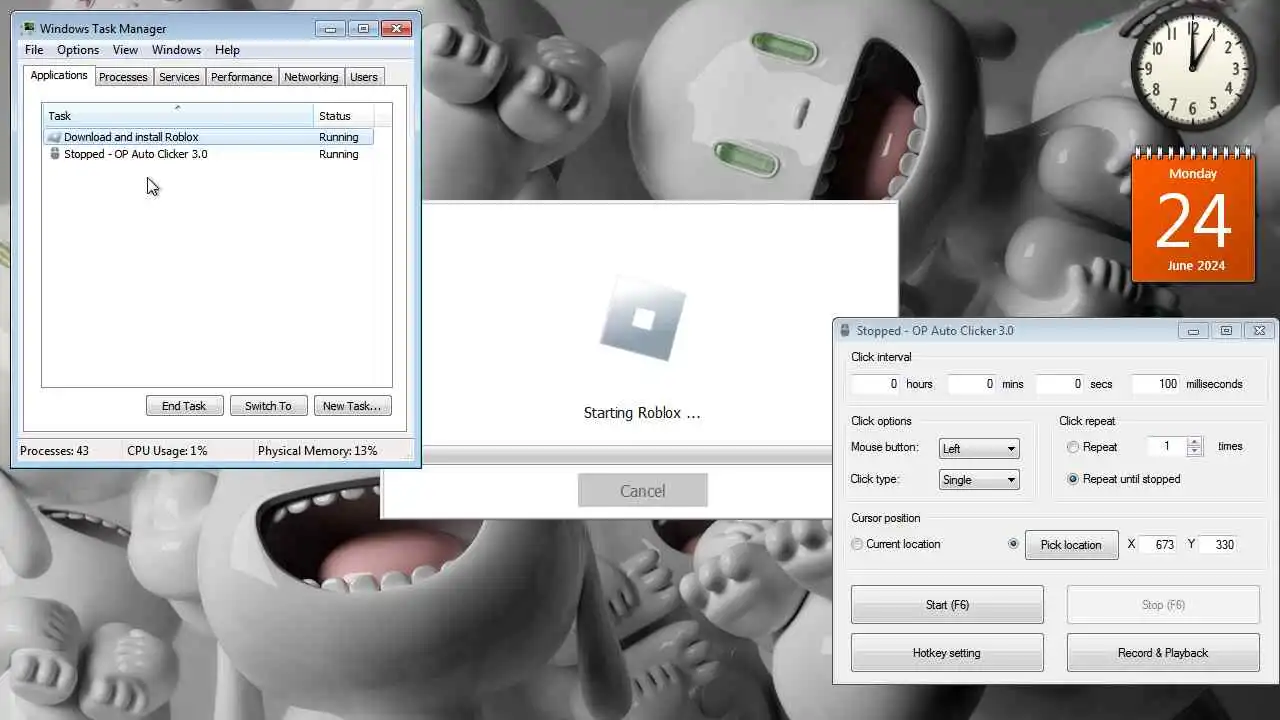1280x720 pixels.
Task: Click the Roblox icon in task list row
Action: coord(55,137)
